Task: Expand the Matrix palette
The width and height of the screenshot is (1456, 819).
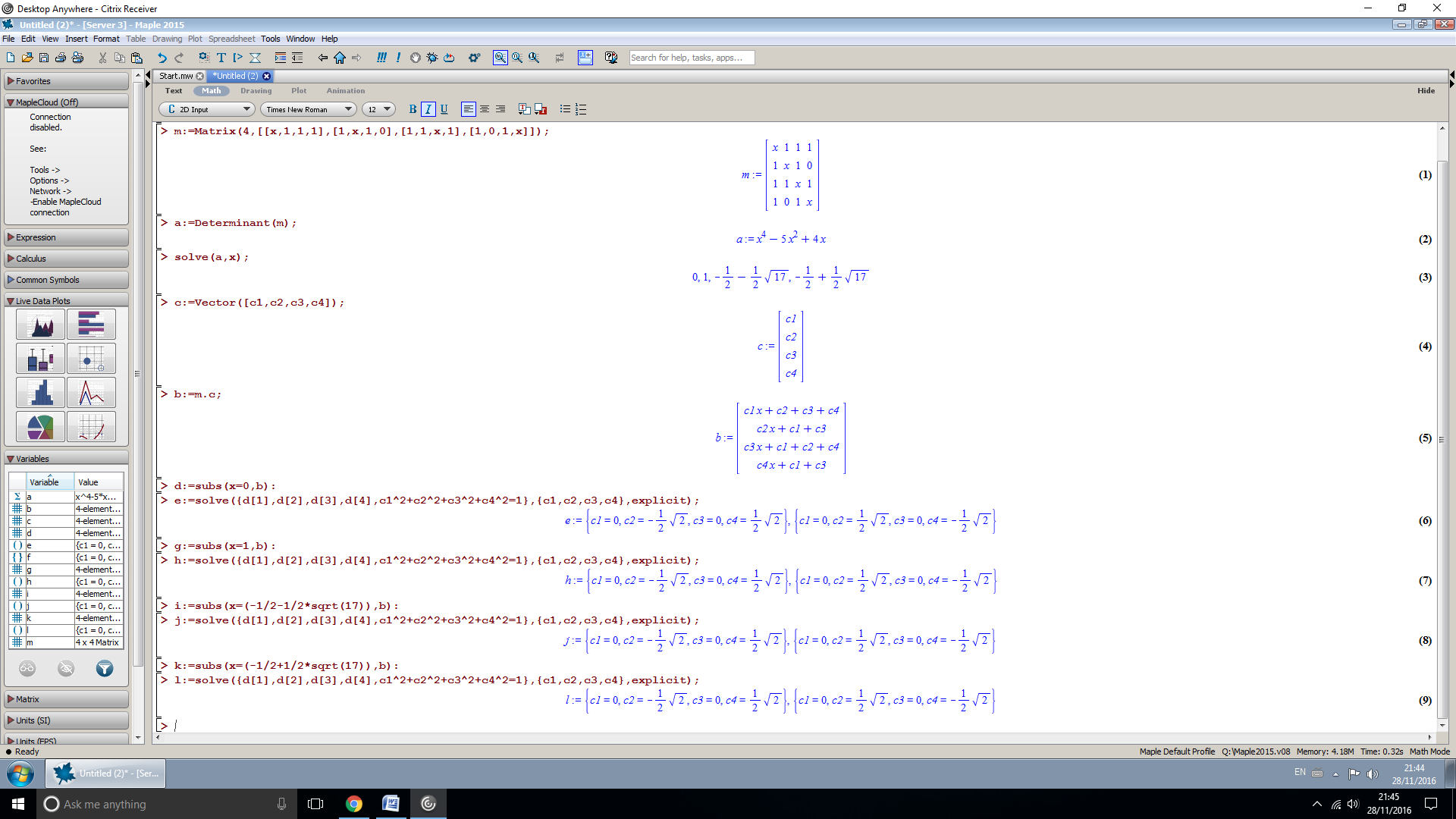Action: point(67,699)
